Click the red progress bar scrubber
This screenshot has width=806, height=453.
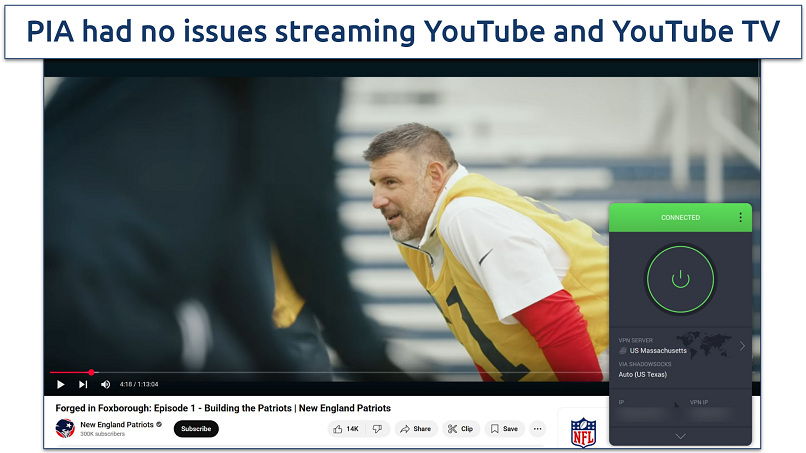click(x=91, y=372)
